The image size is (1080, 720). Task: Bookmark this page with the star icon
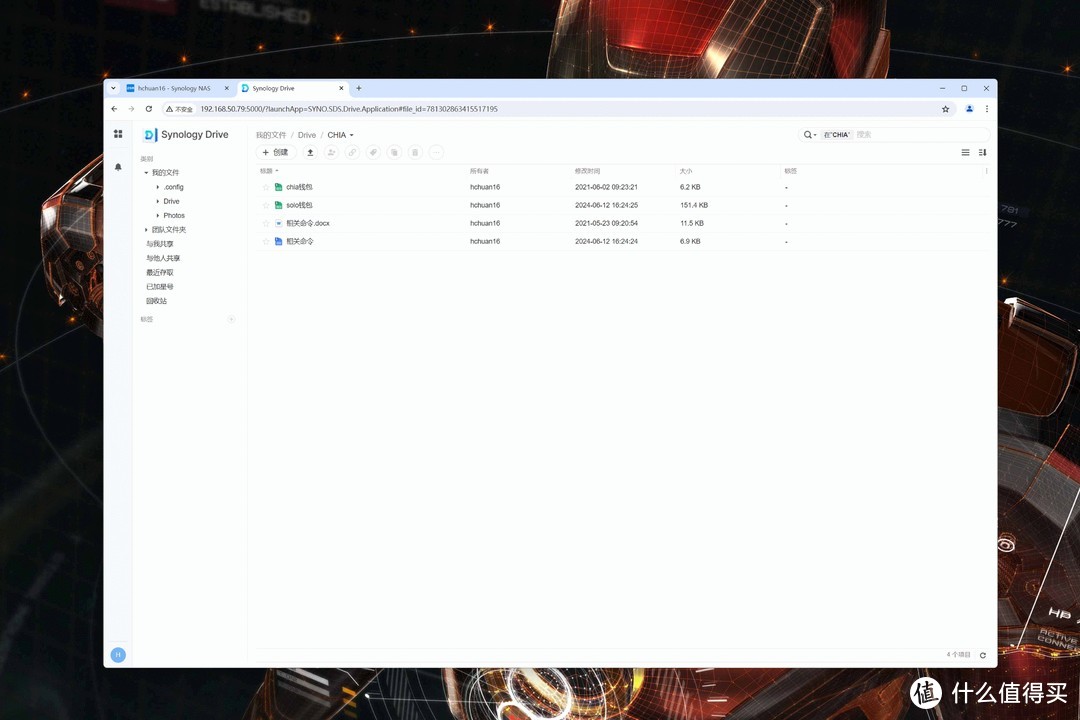tap(945, 109)
